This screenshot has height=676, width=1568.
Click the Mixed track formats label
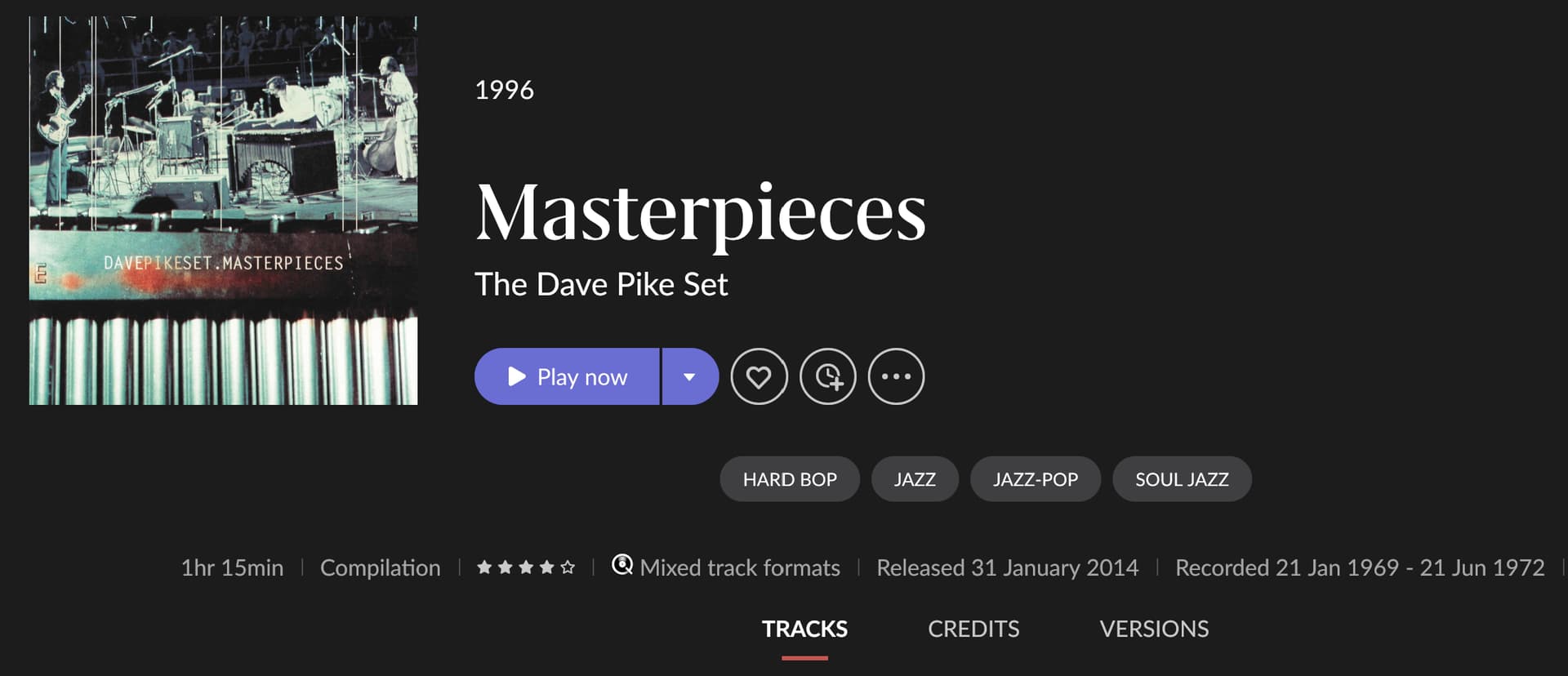tap(740, 567)
